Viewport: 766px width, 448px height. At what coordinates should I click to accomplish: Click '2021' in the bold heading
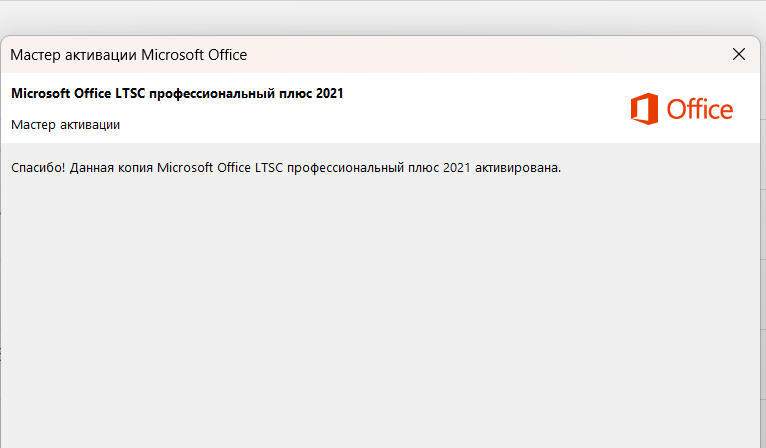click(328, 93)
